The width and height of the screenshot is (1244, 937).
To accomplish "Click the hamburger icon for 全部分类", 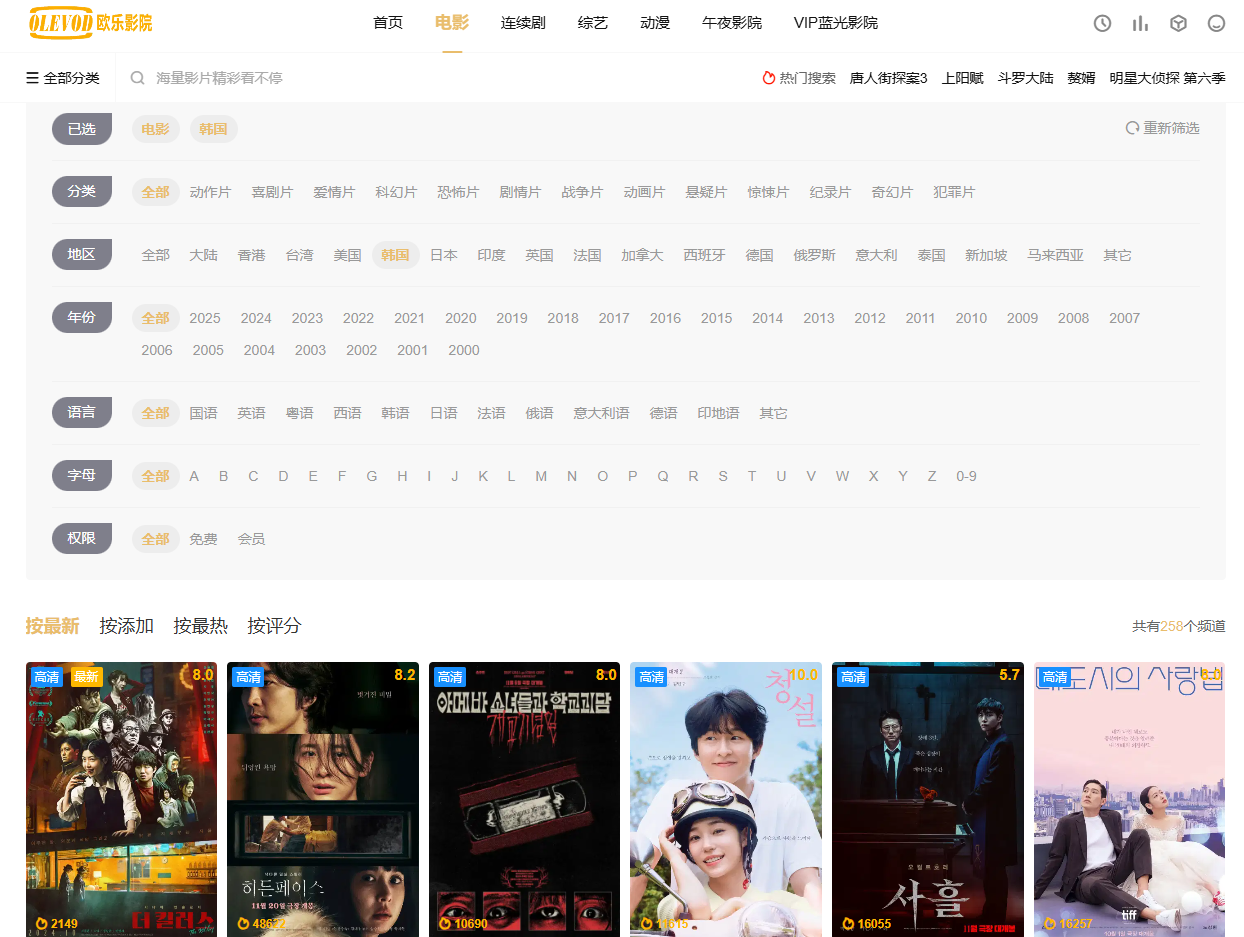I will (x=32, y=78).
